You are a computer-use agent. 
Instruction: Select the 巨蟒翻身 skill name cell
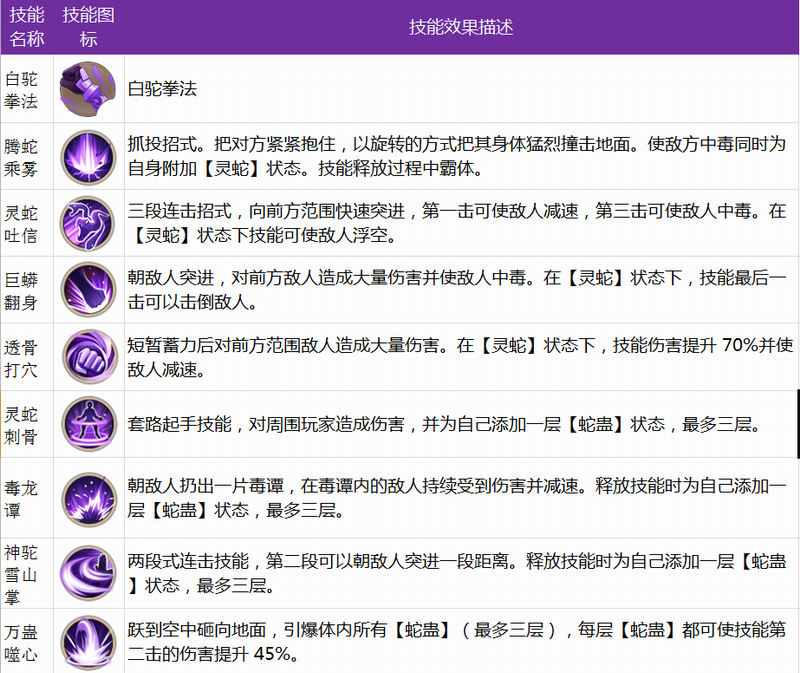pos(27,290)
